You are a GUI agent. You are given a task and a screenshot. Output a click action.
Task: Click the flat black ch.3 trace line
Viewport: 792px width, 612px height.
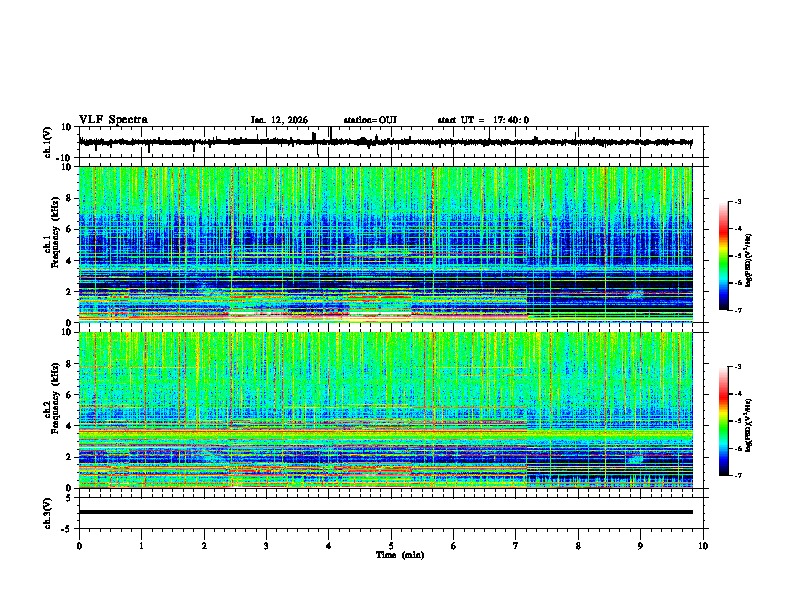click(385, 512)
